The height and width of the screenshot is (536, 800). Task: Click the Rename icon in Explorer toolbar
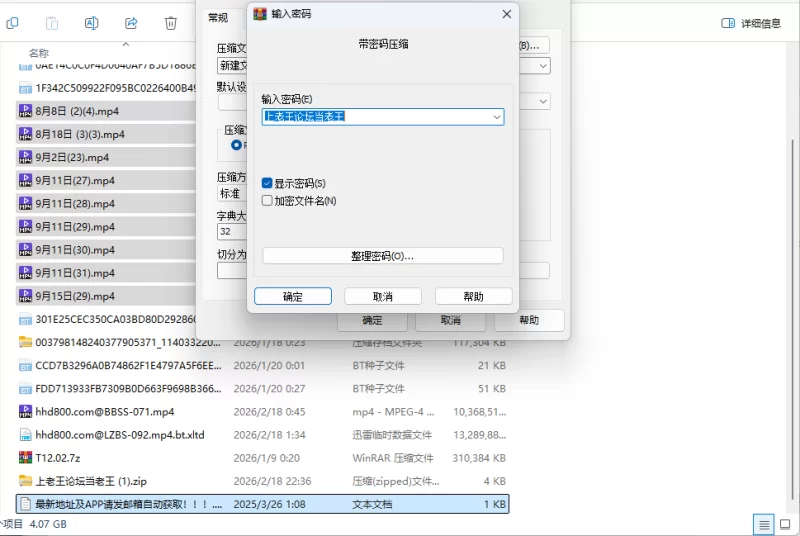tap(91, 22)
